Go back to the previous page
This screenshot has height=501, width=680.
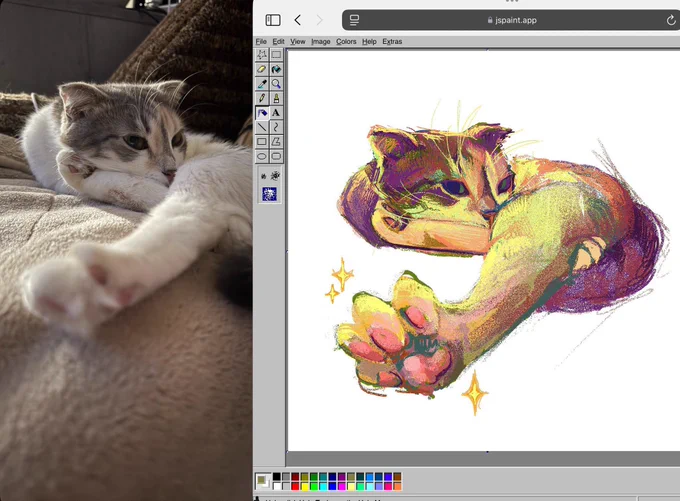coord(298,20)
